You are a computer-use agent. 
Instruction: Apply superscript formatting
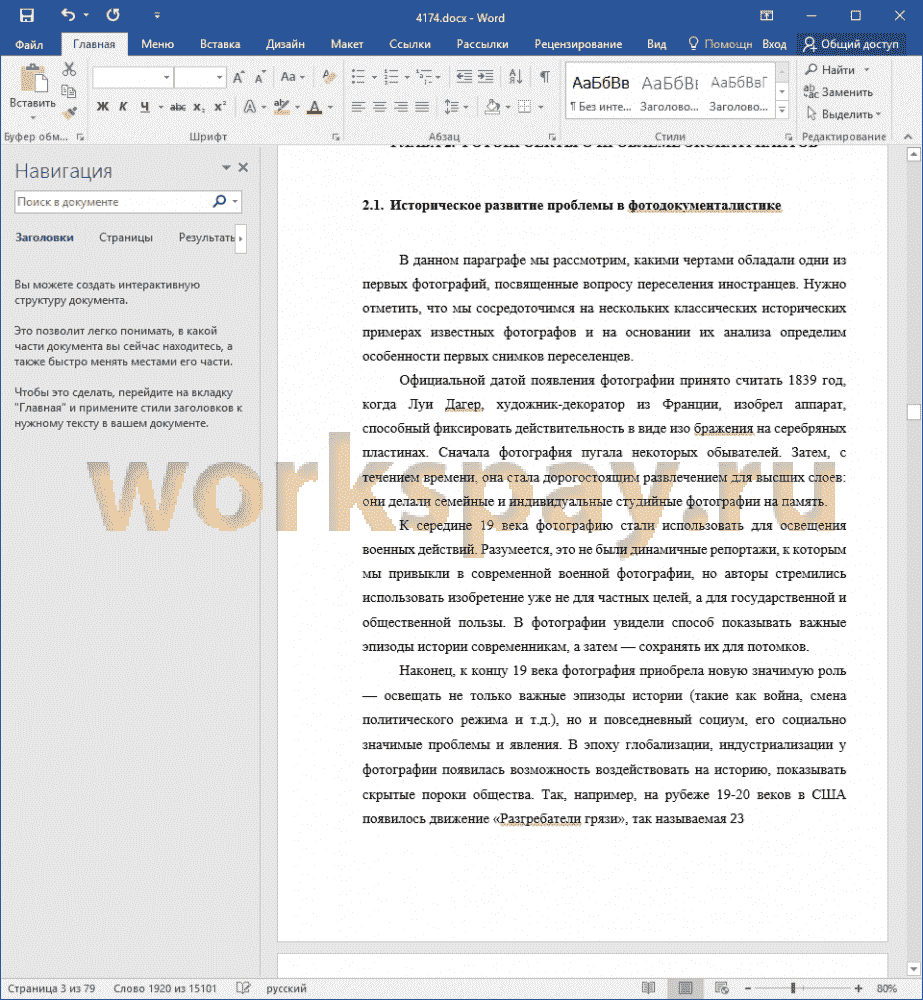coord(220,107)
